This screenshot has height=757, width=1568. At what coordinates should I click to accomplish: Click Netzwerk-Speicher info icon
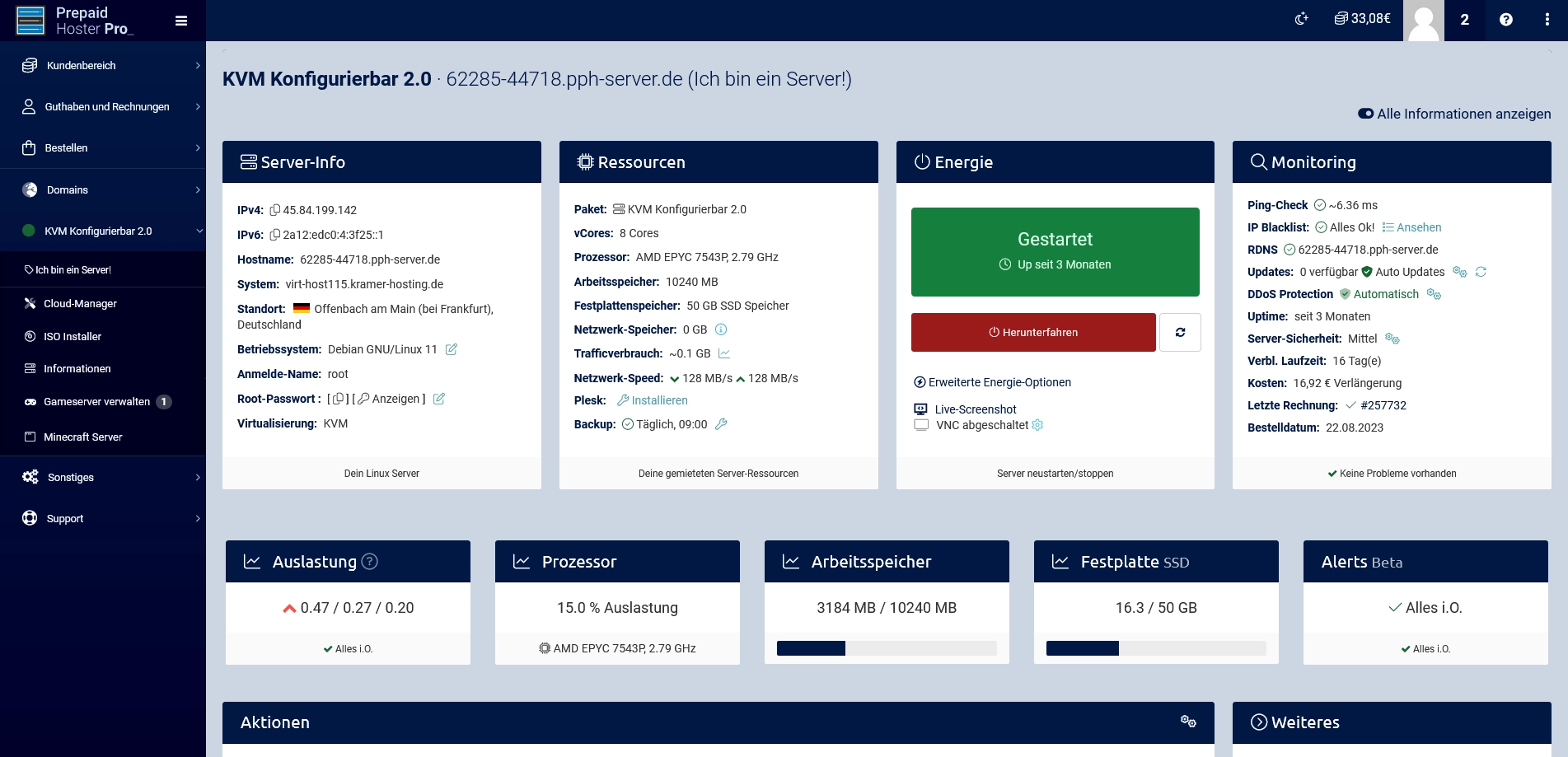(x=721, y=329)
